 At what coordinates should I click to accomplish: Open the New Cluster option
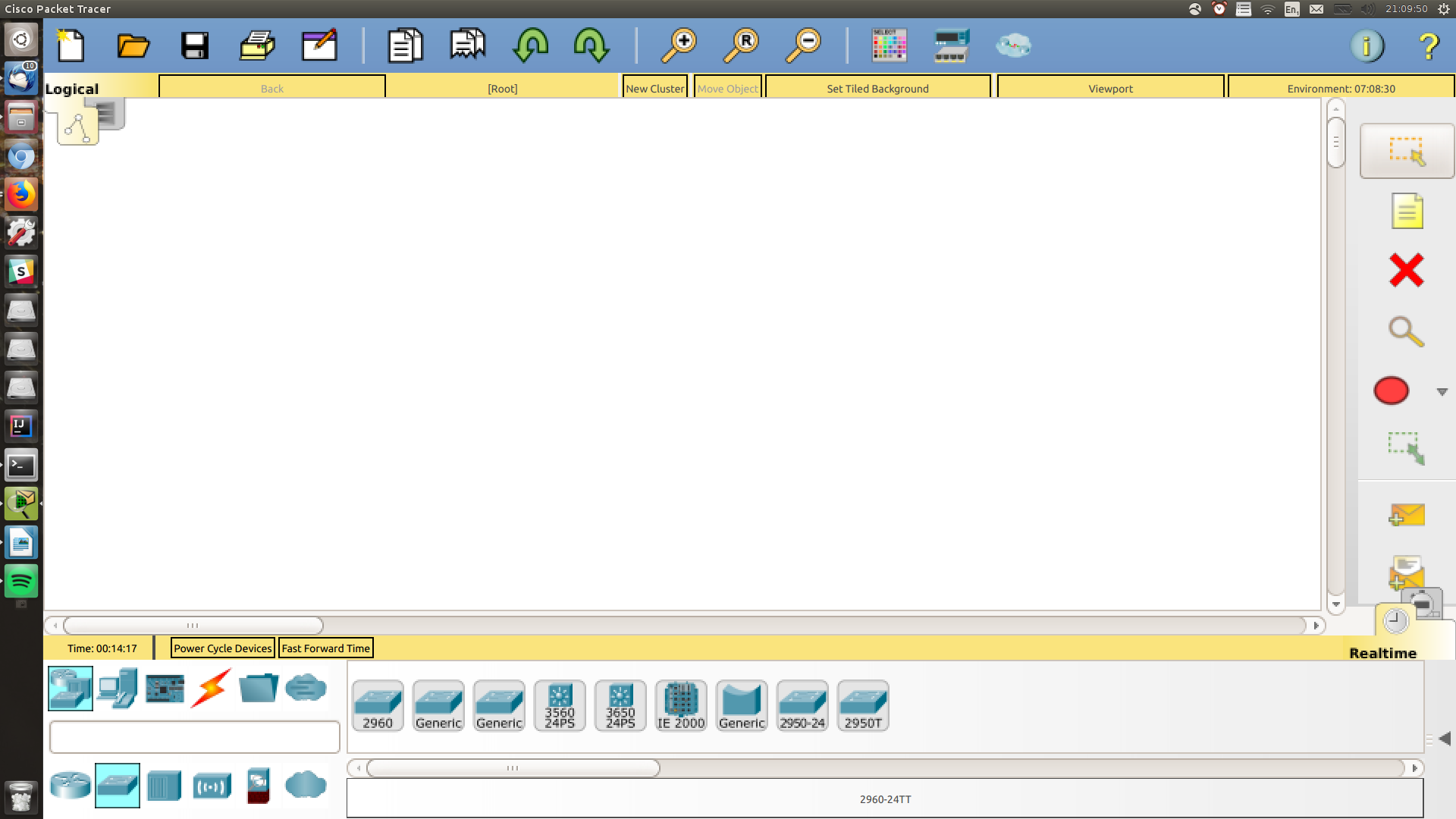point(655,88)
